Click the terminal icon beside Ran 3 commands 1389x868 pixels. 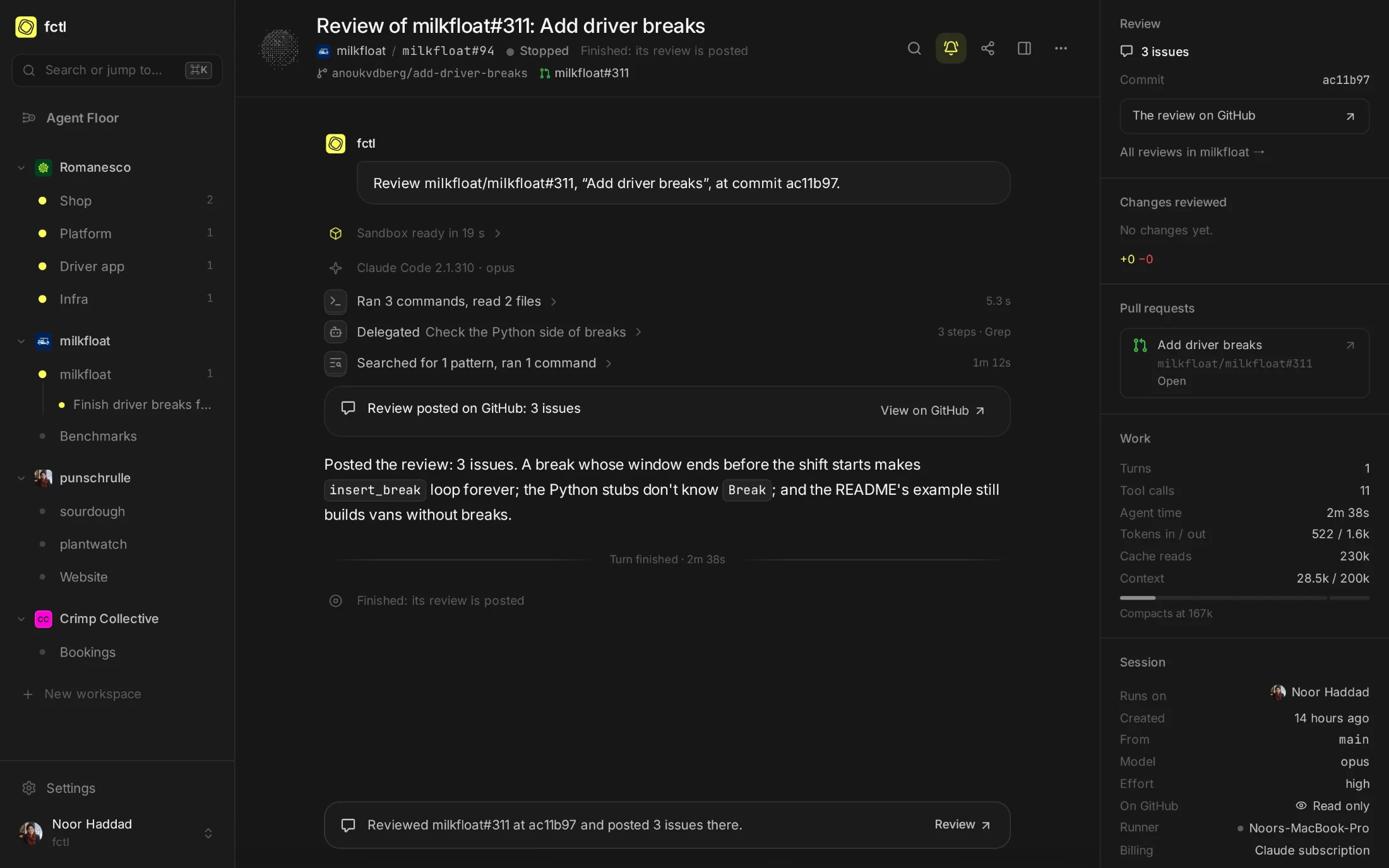tap(335, 301)
